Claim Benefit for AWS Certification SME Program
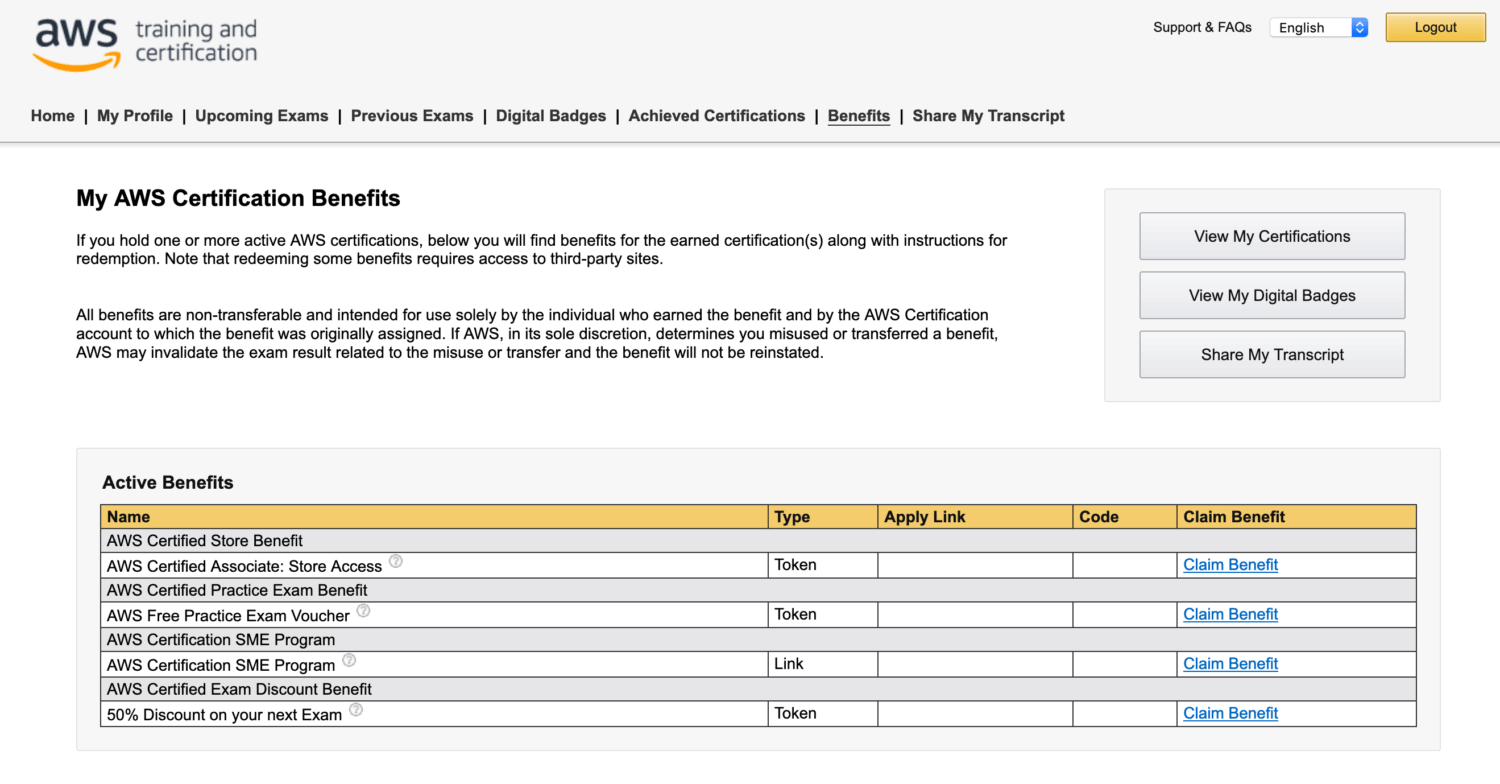Image resolution: width=1500 pixels, height=784 pixels. coord(1231,664)
